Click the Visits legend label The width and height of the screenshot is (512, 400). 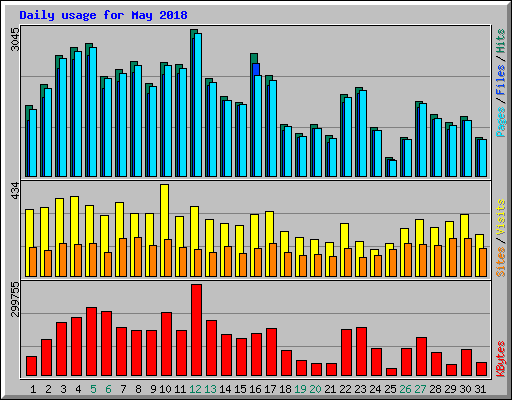click(x=501, y=217)
